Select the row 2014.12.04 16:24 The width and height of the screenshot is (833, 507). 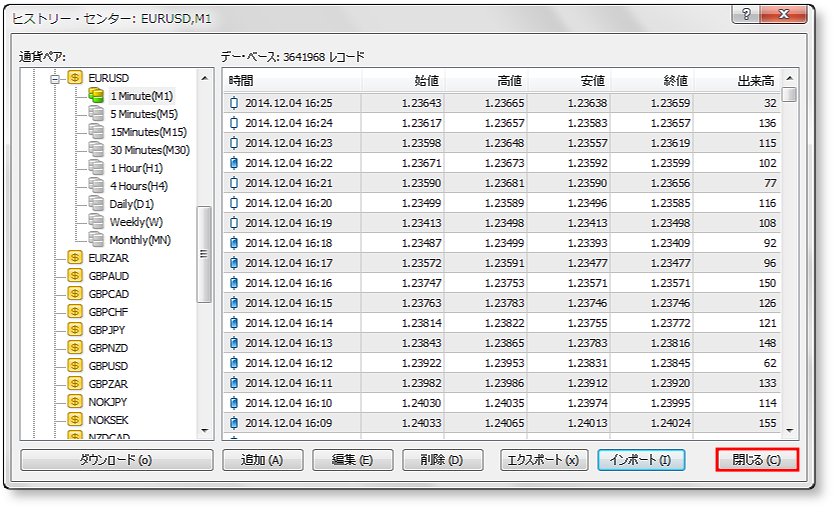tap(502, 123)
